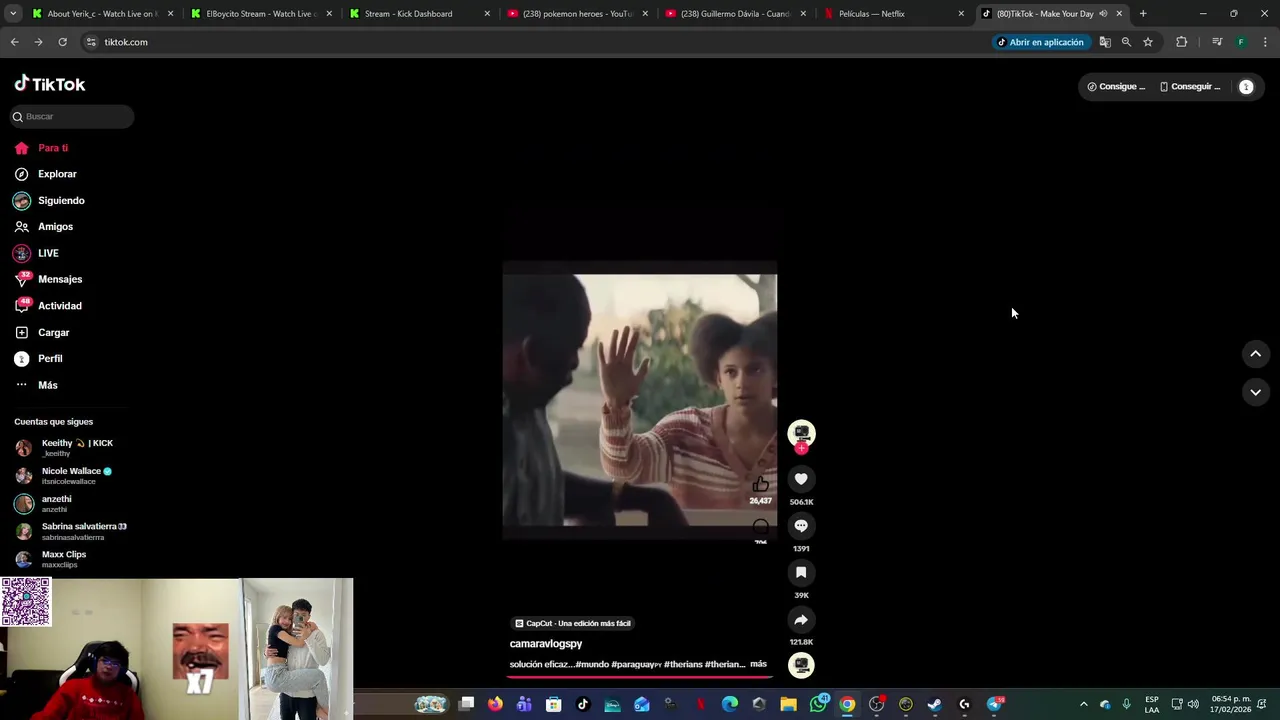Open followed account Sabrina salvatierra
This screenshot has width=1280, height=720.
[70, 531]
